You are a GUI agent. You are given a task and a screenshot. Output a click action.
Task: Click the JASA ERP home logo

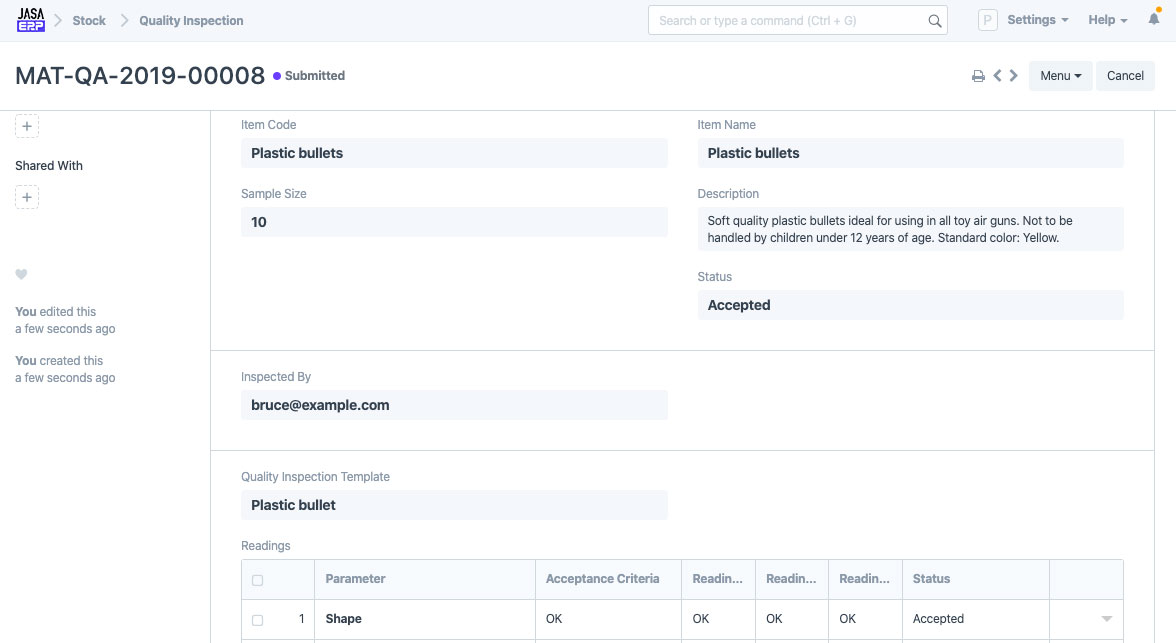(31, 20)
